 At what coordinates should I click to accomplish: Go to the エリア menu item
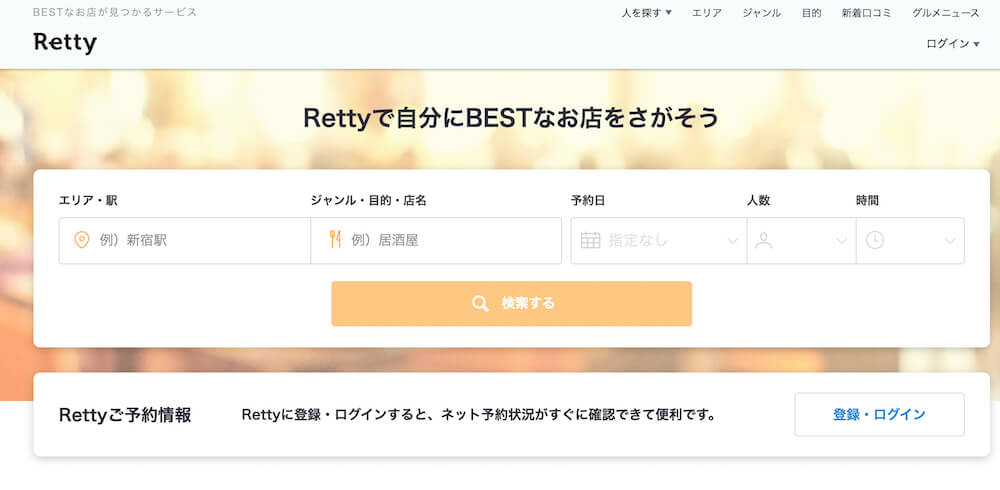[707, 13]
